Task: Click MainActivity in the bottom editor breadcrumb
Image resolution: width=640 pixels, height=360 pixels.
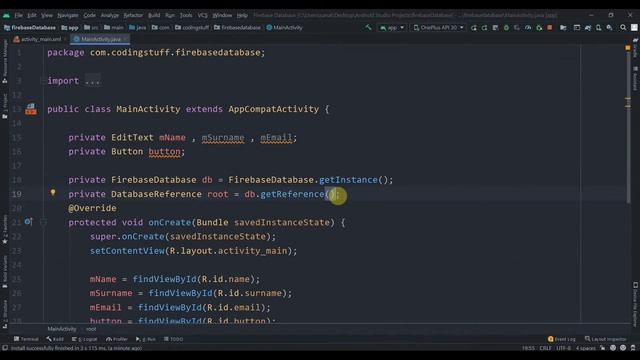Action: coord(62,329)
